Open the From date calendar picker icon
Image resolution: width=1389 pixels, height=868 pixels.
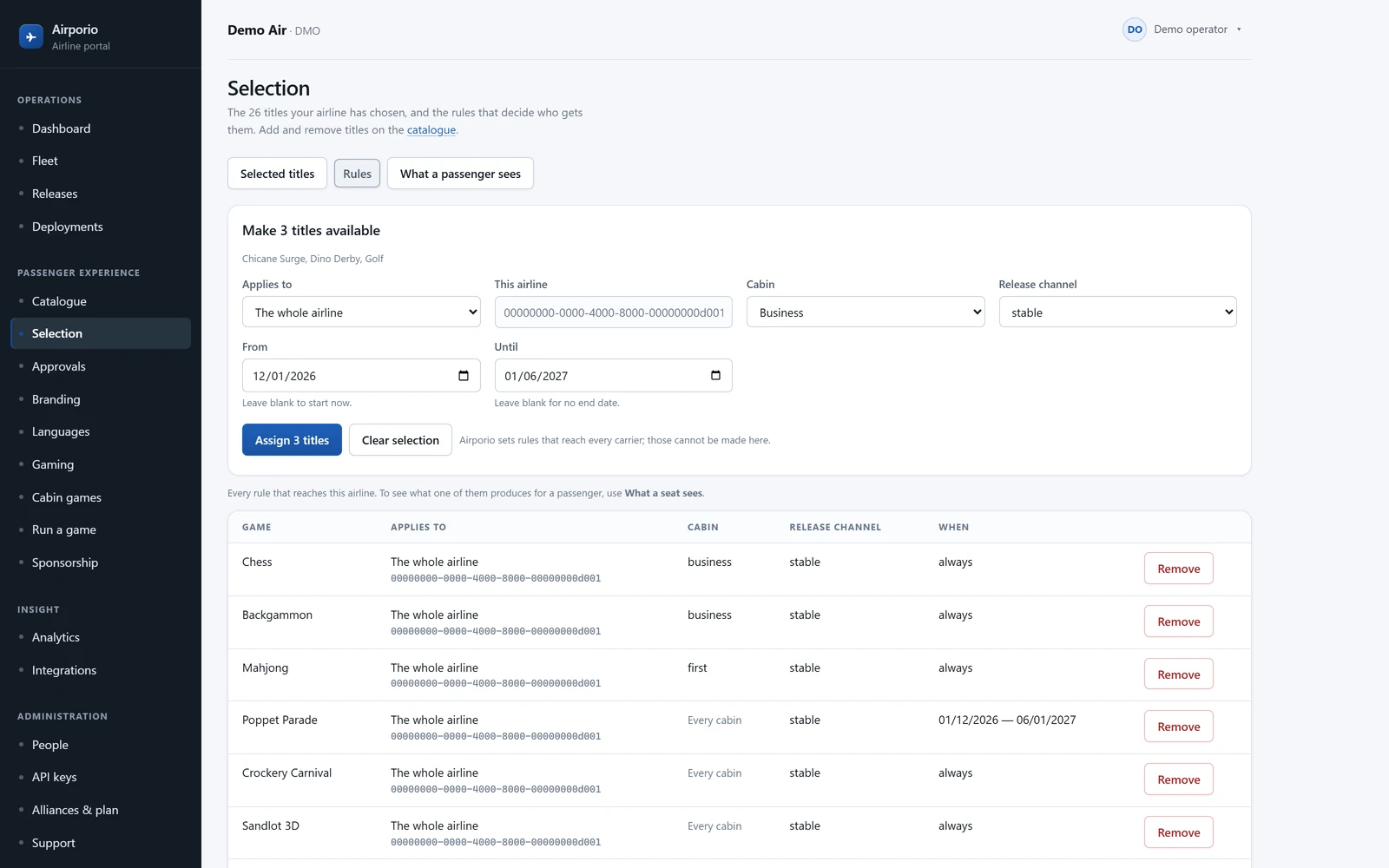click(x=464, y=376)
